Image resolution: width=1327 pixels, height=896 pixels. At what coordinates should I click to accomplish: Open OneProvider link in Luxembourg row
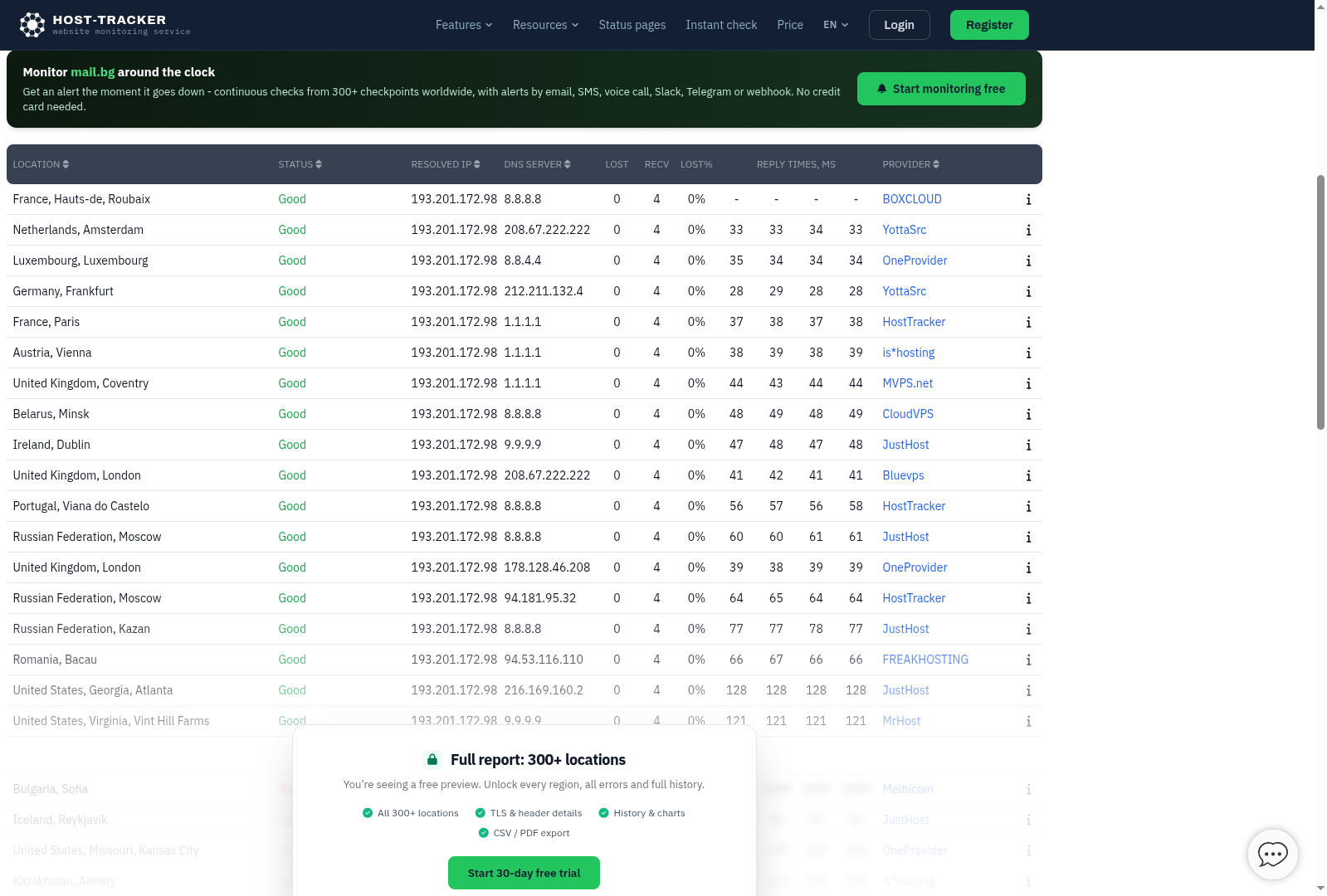click(915, 261)
